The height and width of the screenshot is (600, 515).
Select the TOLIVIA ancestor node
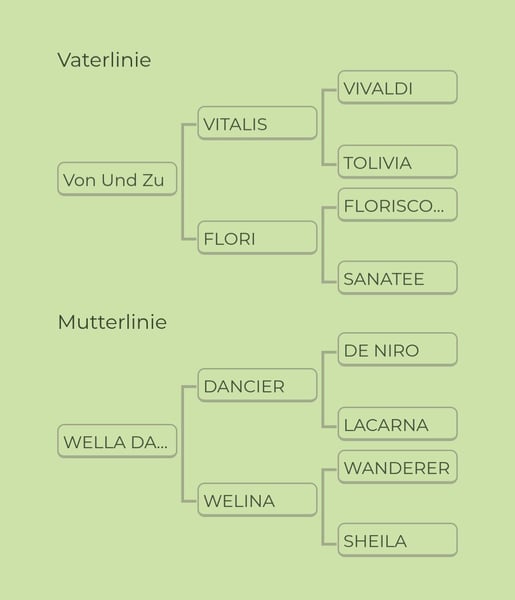[398, 161]
